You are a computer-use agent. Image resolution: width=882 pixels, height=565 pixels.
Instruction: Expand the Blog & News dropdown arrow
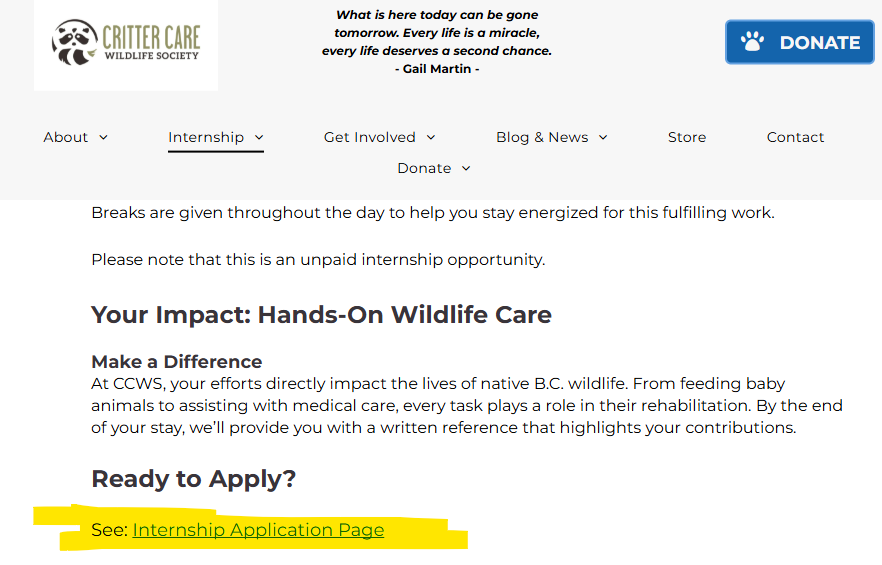[603, 138]
